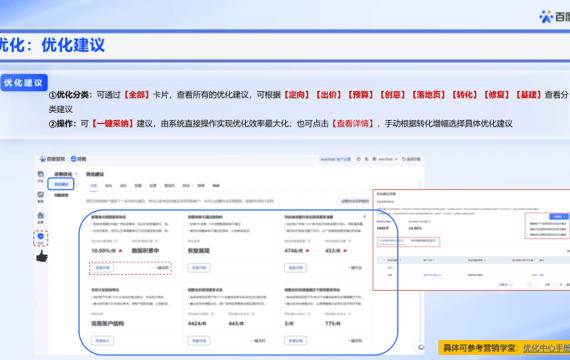This screenshot has height=360, width=570.
Task: Collapse the 诊断优化 side menu chevron
Action: [76, 174]
